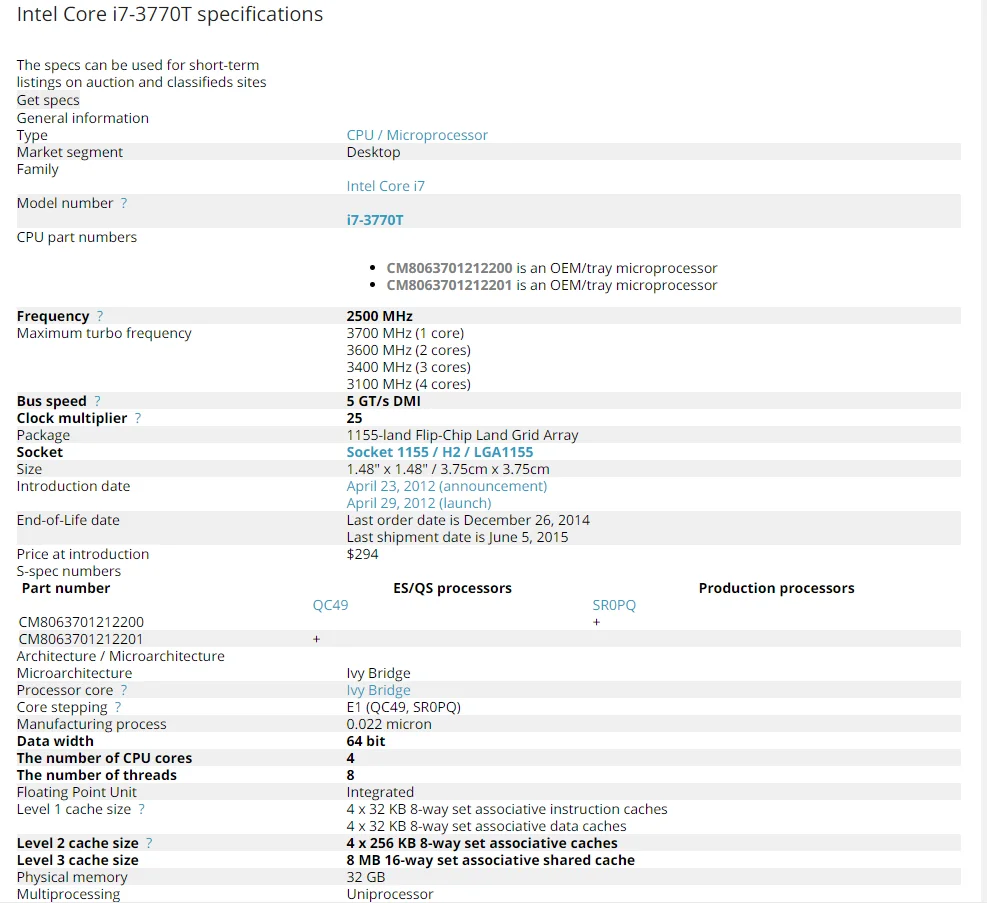Follow the i7-3770T model number link
The image size is (987, 903).
[x=375, y=220]
